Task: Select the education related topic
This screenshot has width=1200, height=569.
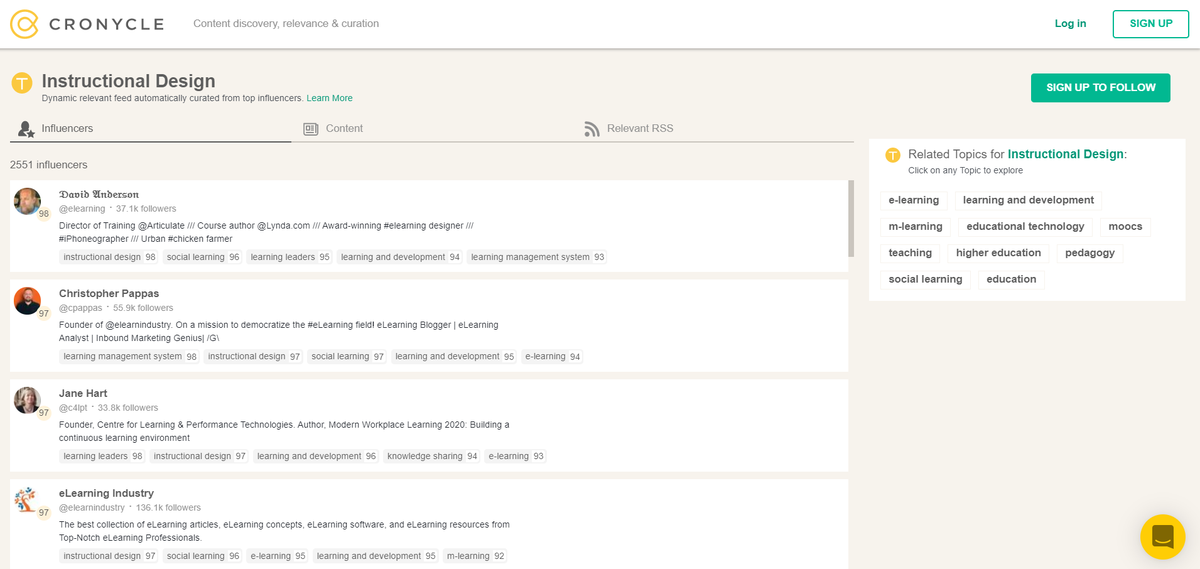Action: coord(1011,279)
